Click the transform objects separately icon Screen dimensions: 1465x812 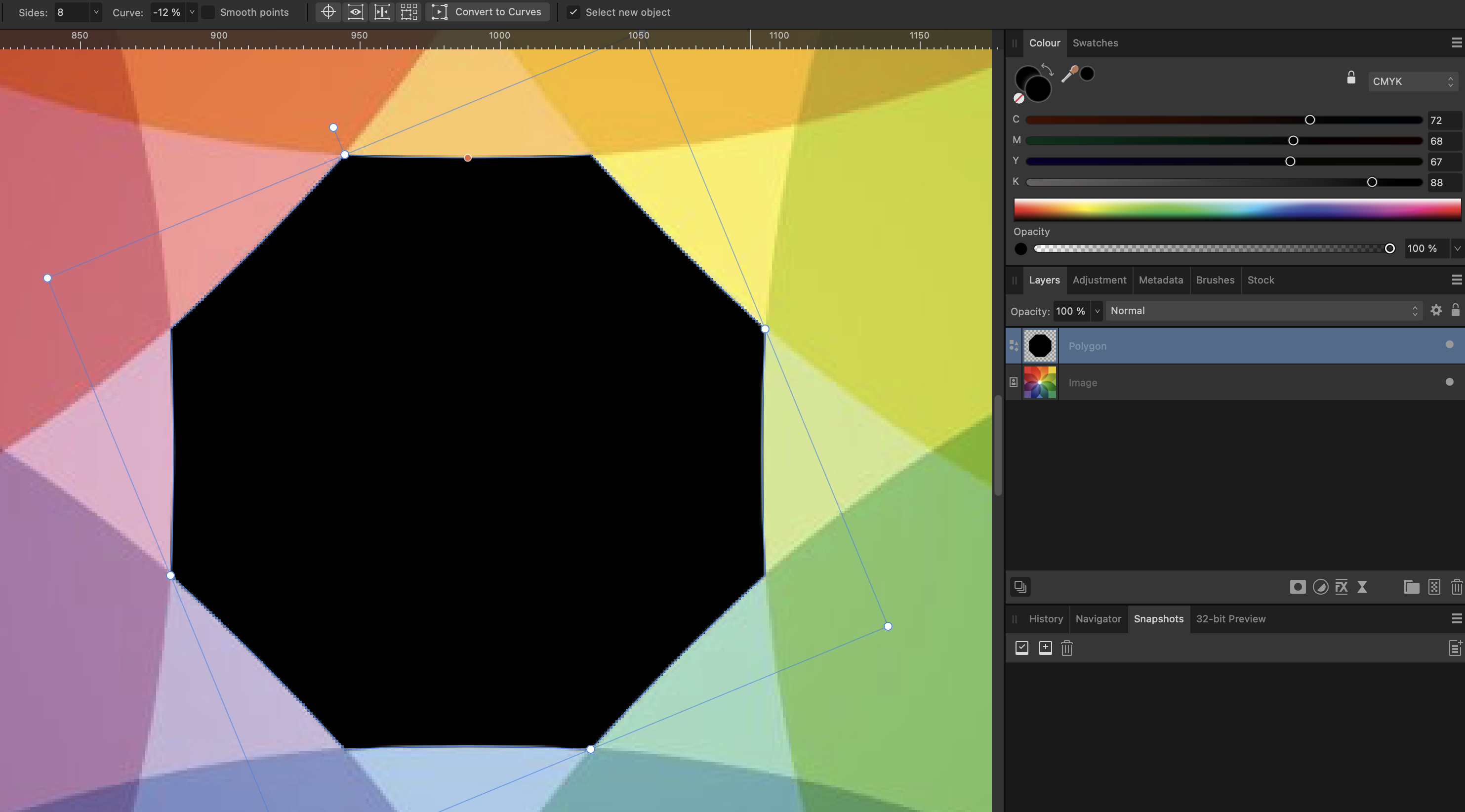tap(382, 12)
